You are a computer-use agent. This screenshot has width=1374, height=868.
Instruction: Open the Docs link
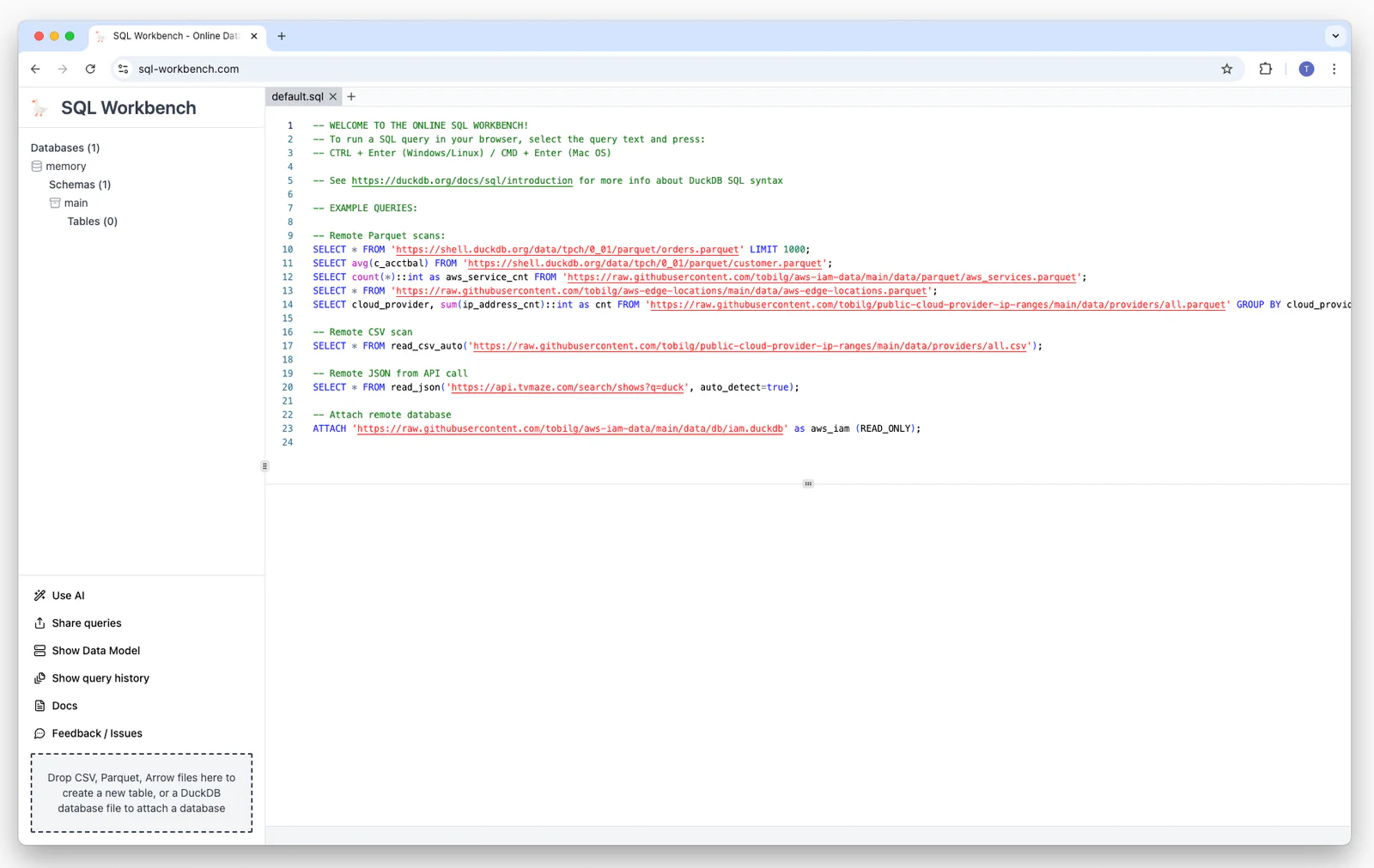pyautogui.click(x=64, y=706)
